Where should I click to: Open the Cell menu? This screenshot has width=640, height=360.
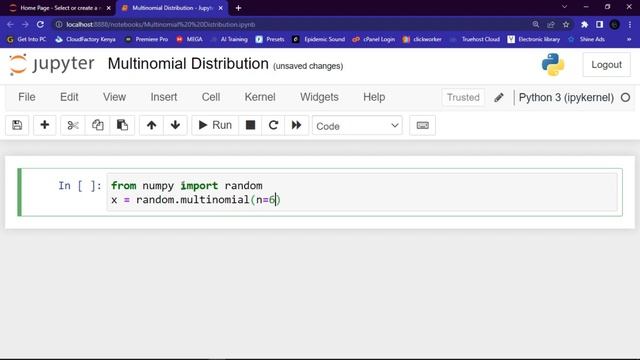[x=211, y=97]
